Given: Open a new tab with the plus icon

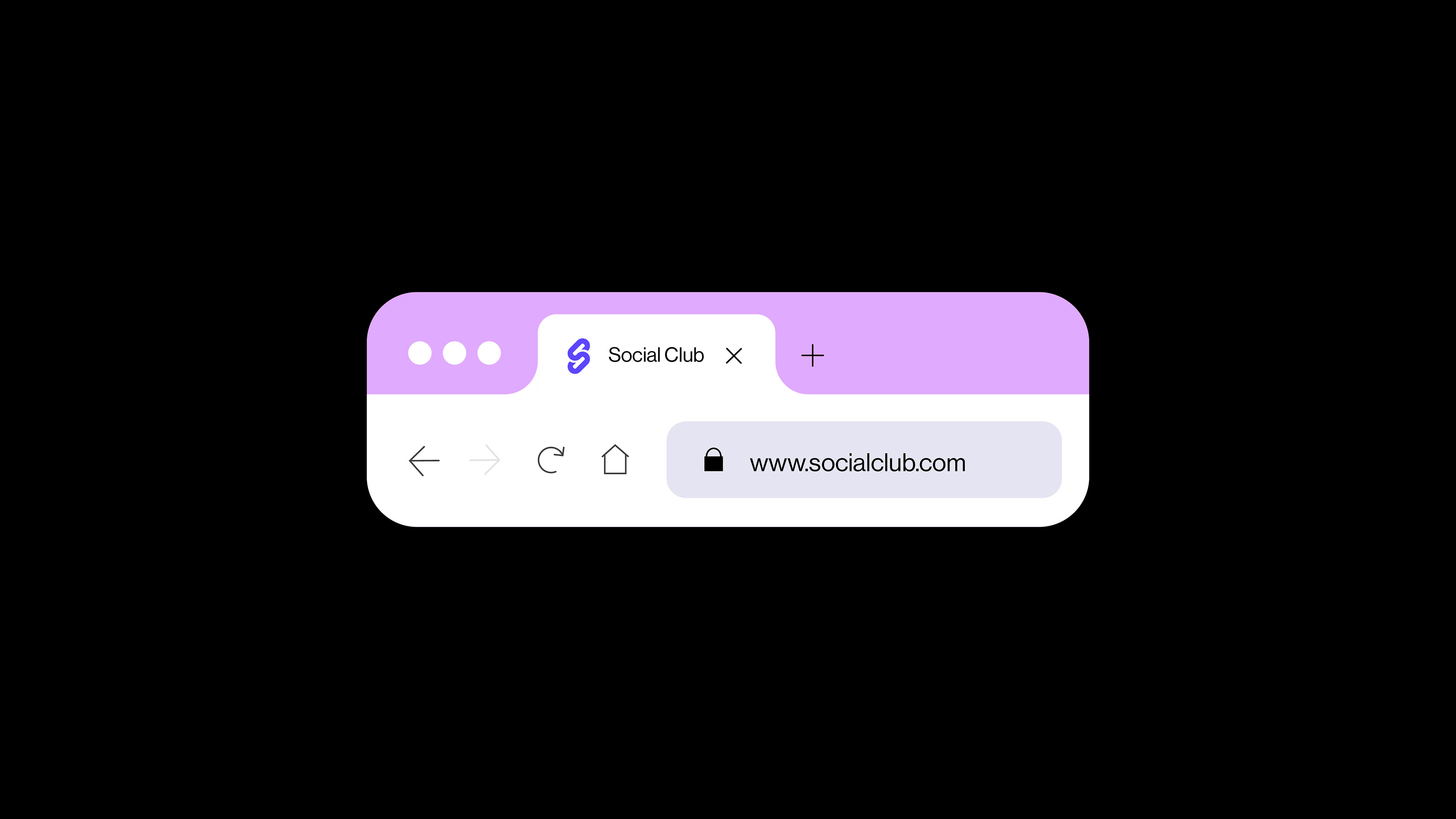Looking at the screenshot, I should click(813, 356).
